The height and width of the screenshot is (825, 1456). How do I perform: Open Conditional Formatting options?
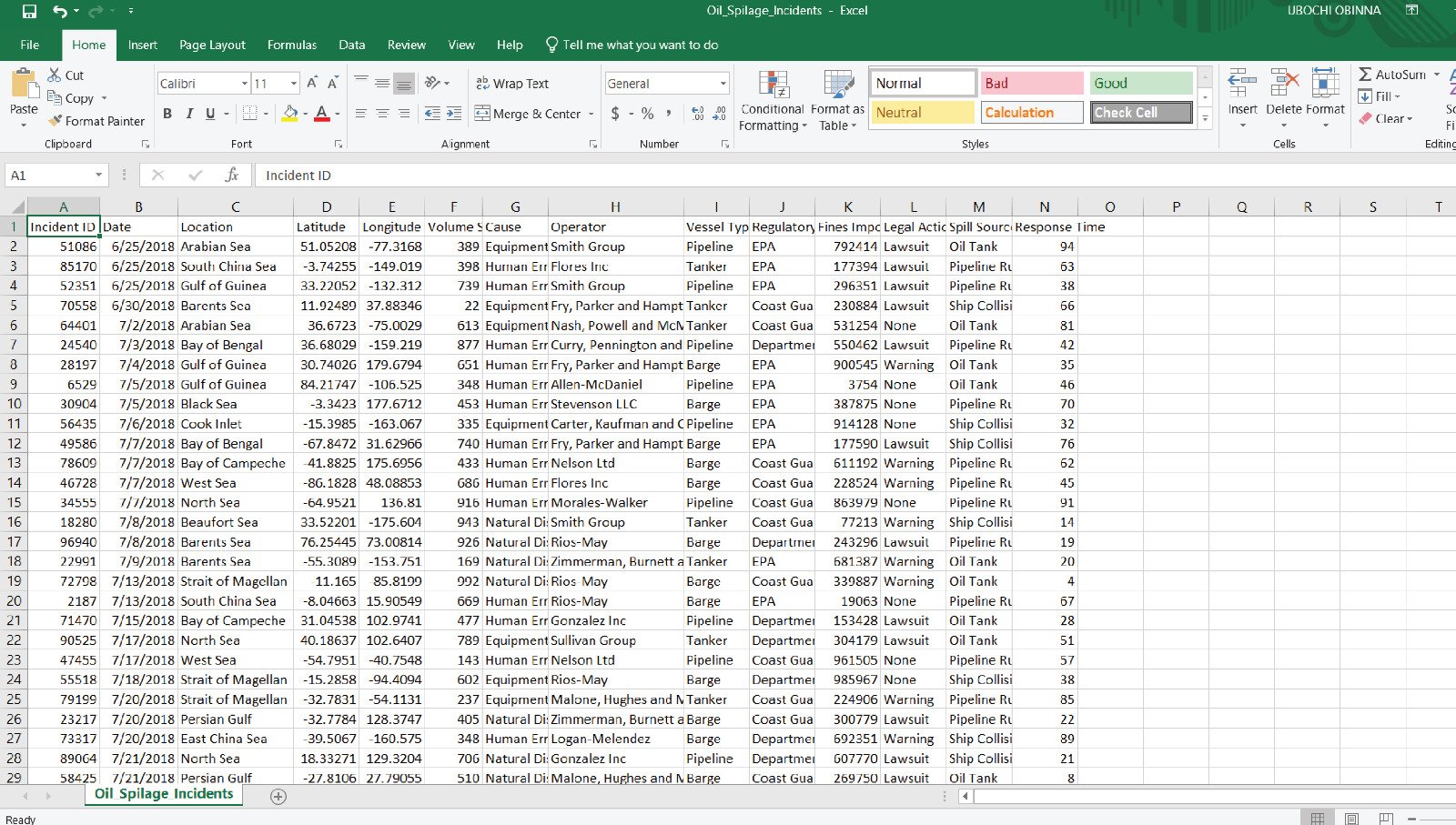tap(773, 100)
